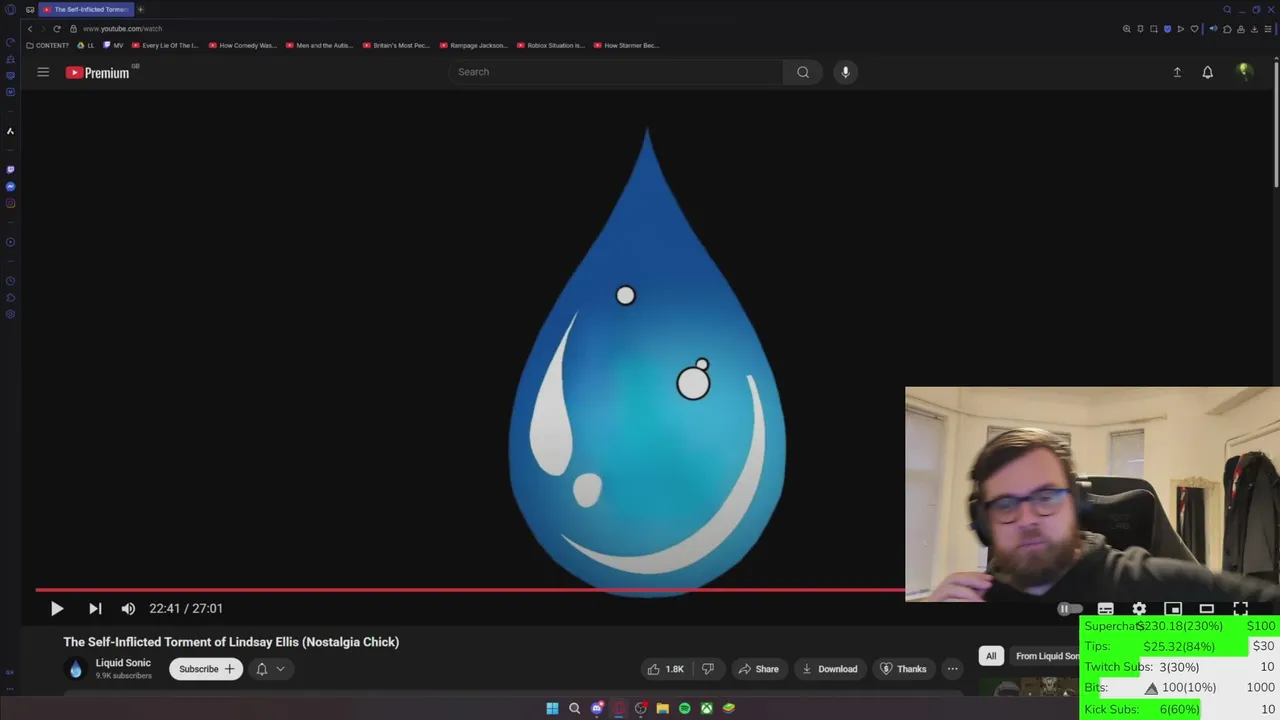Send a Thanks to the creator
Viewport: 1280px width, 720px height.
pos(903,669)
